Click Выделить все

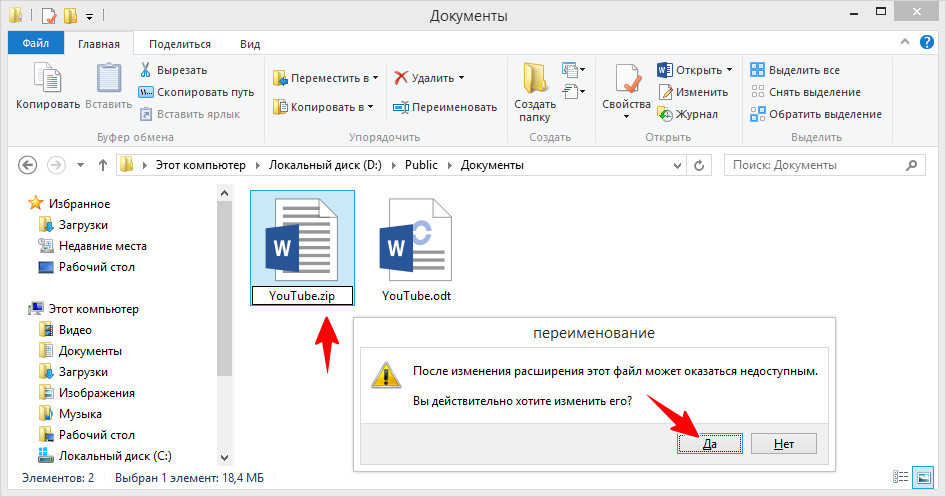coord(795,70)
